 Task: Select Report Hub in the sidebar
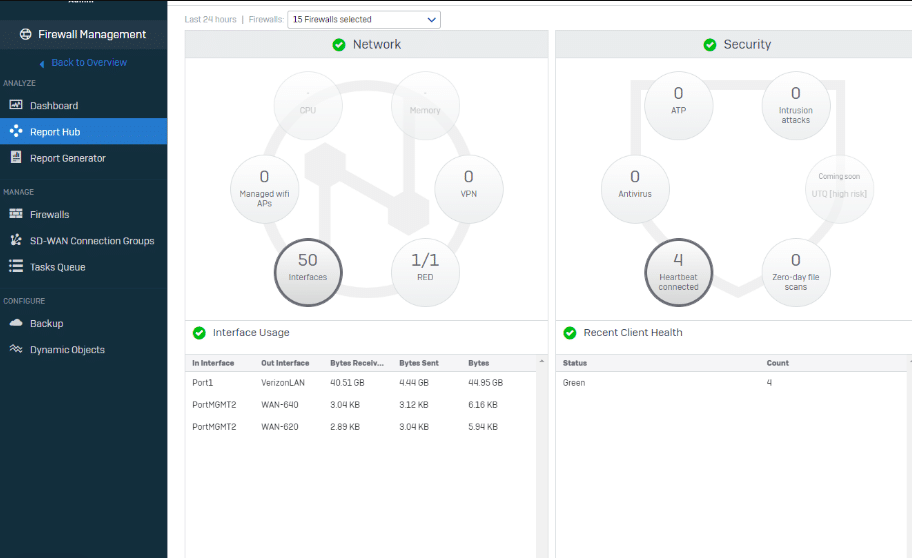click(x=84, y=131)
